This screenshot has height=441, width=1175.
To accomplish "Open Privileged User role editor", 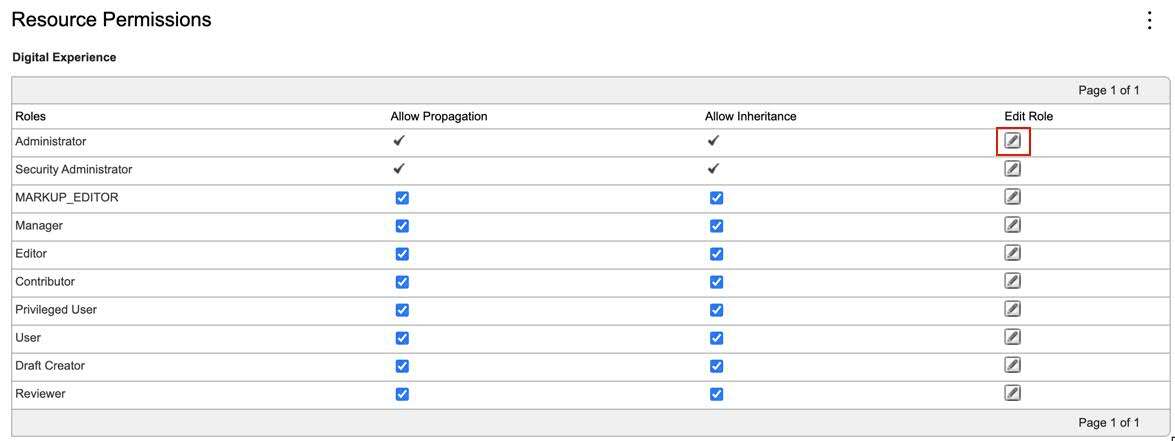I will (x=1012, y=309).
